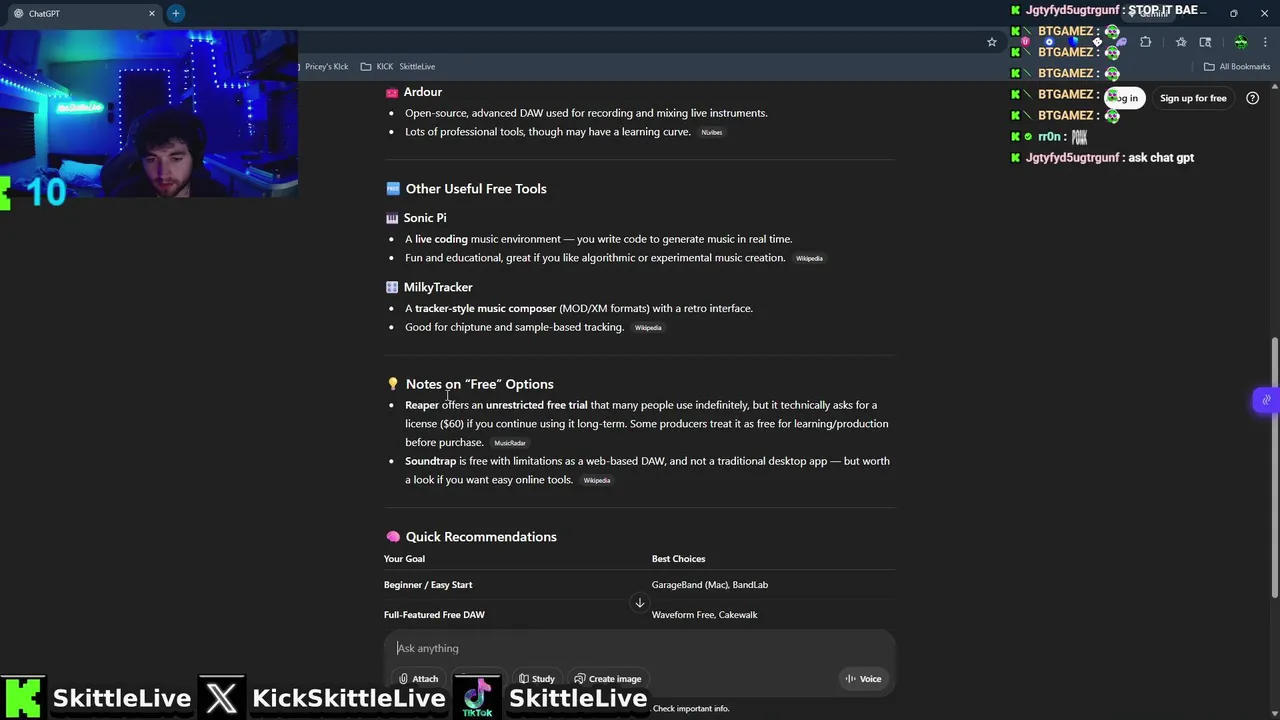Open the Chrome three-dot menu

[1265, 42]
